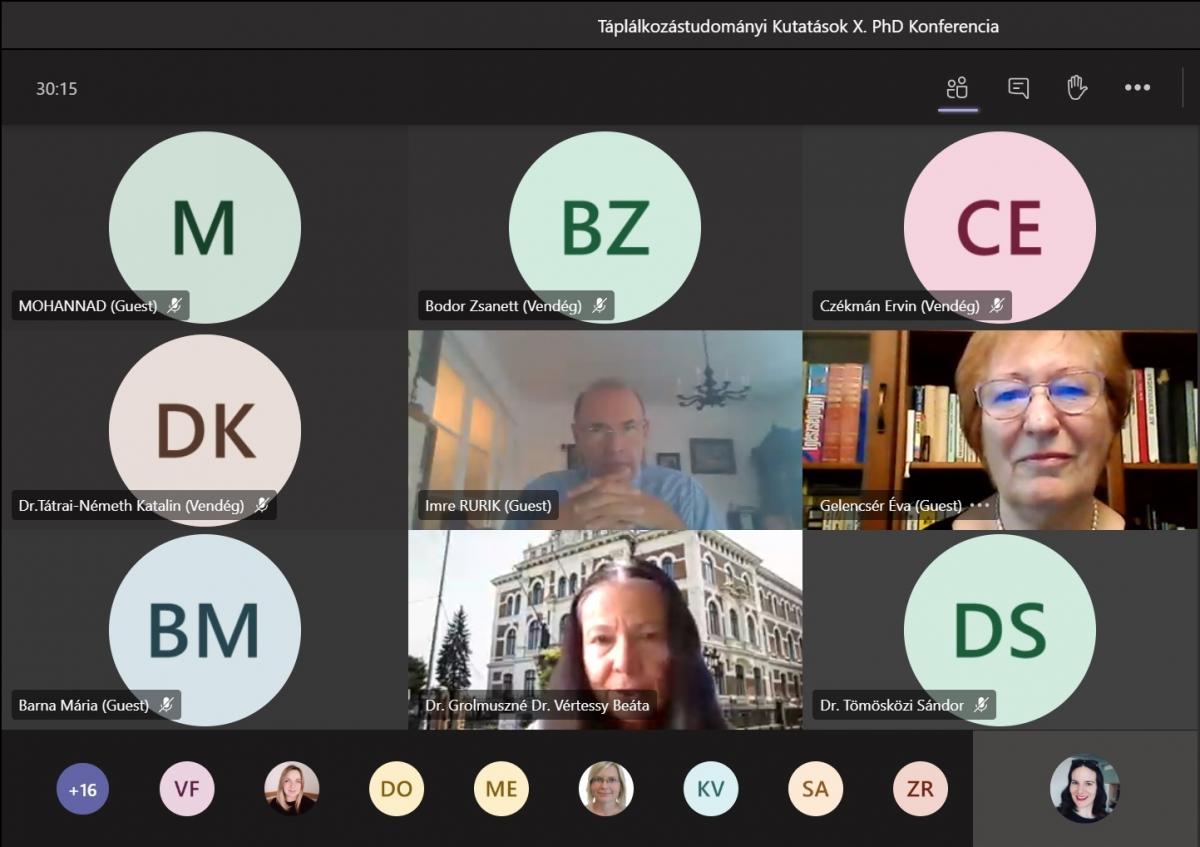Click the Dr.Tátrai-Németh Katalin (Vendég) name label
The height and width of the screenshot is (847, 1200).
pos(131,506)
